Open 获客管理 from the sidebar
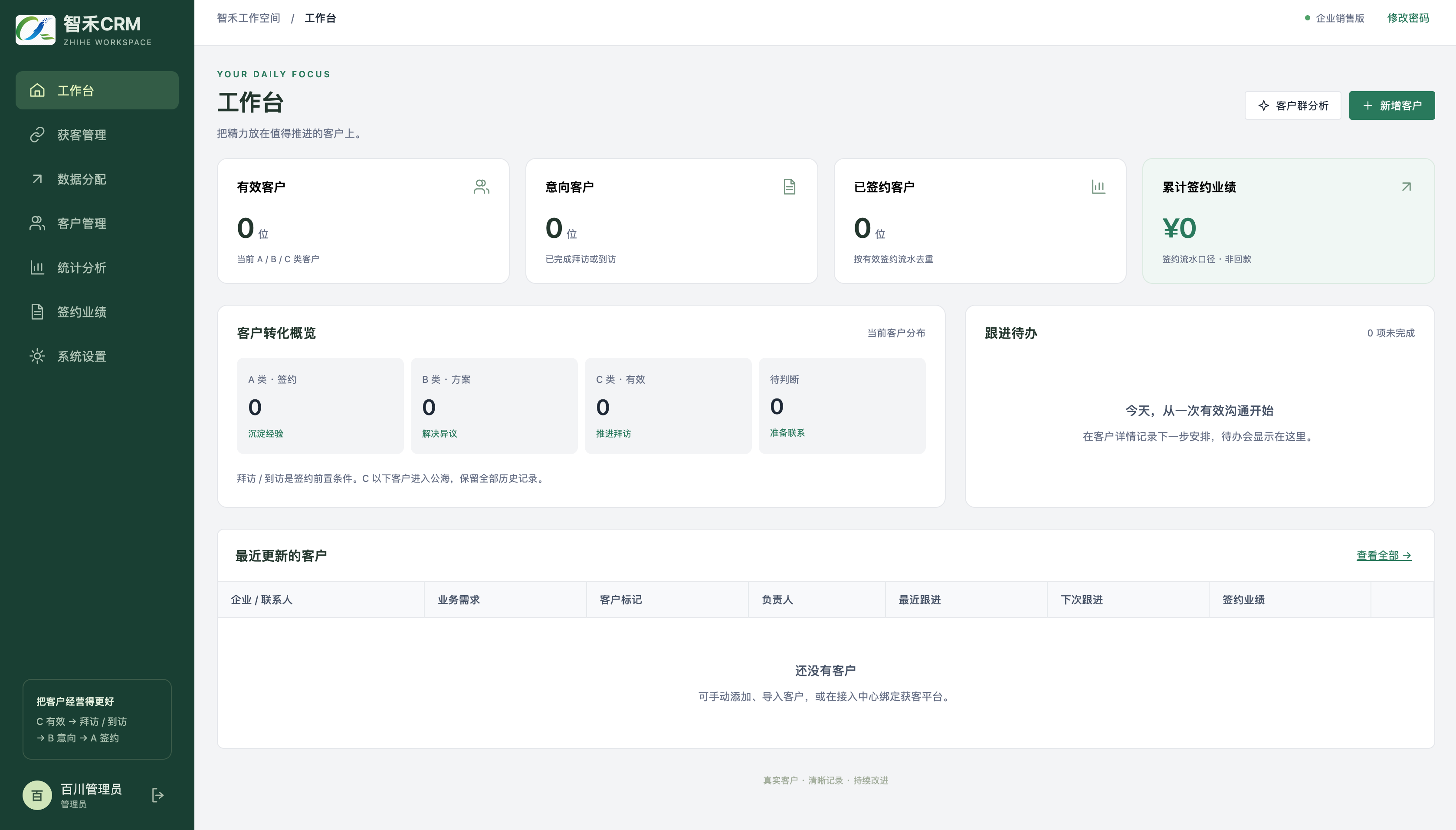This screenshot has width=1456, height=830. point(97,135)
